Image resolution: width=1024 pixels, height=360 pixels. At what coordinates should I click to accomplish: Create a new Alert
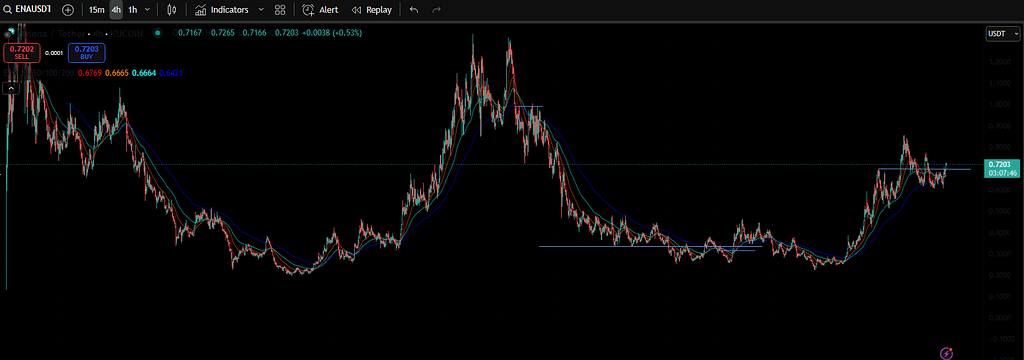pyautogui.click(x=320, y=10)
